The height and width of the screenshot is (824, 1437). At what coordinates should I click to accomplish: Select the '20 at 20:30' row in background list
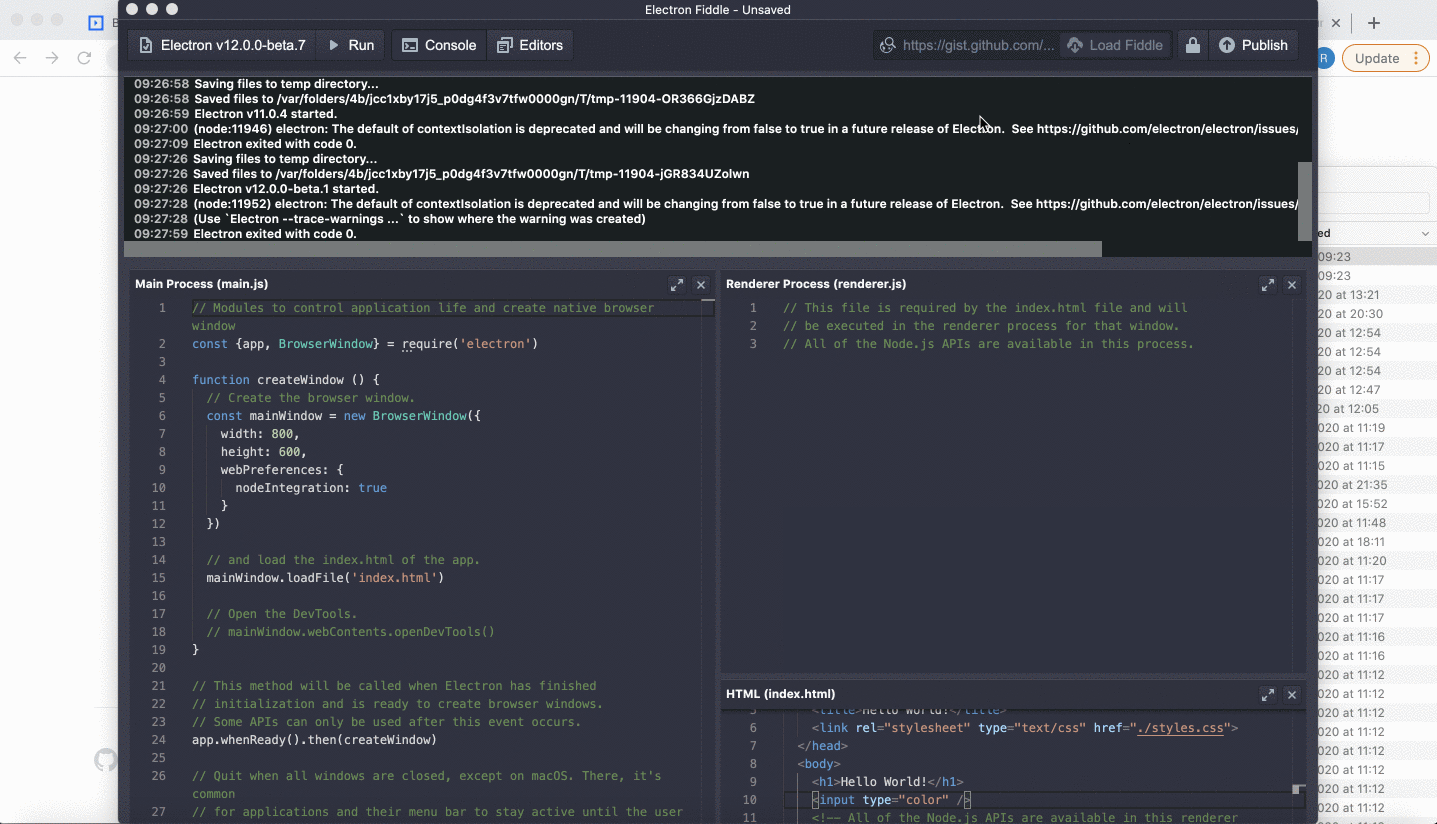1376,314
